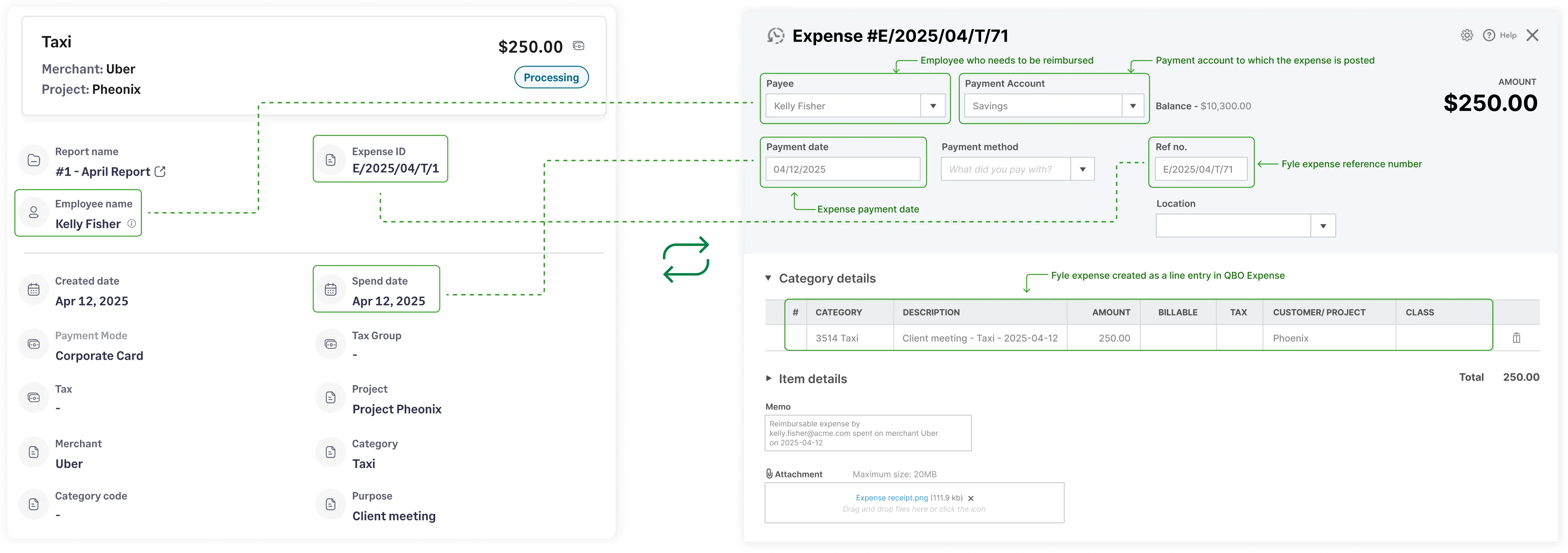The width and height of the screenshot is (1568, 553).
Task: Open the Payee dropdown
Action: [933, 106]
